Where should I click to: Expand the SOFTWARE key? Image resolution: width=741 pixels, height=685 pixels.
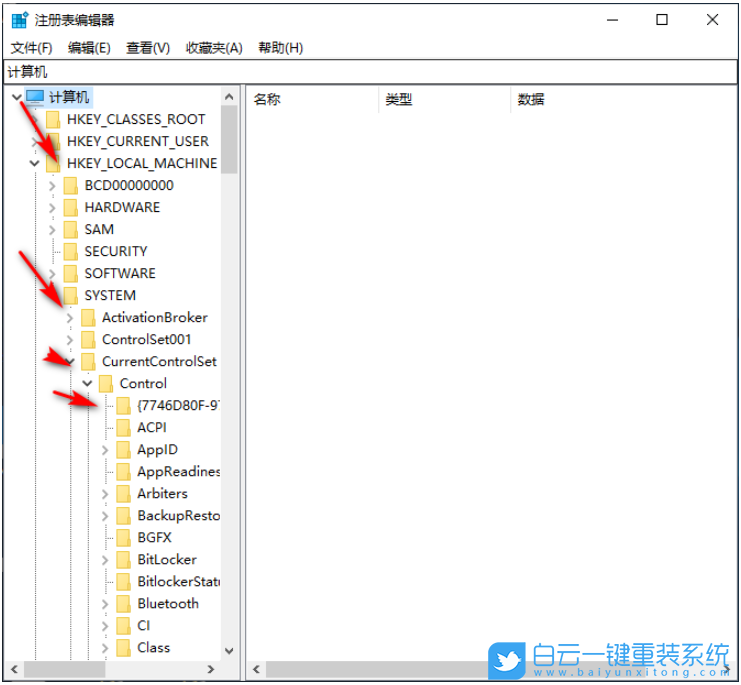pyautogui.click(x=52, y=274)
